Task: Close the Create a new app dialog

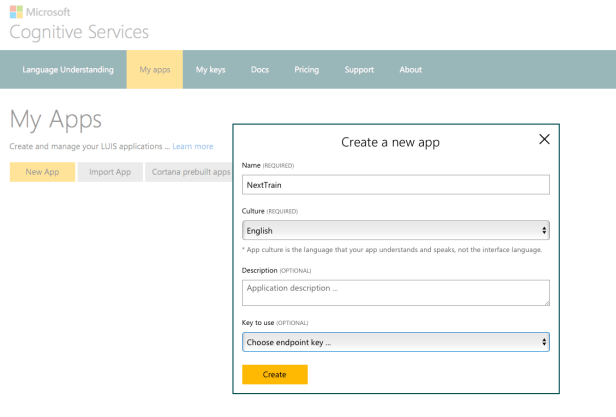Action: click(x=544, y=140)
